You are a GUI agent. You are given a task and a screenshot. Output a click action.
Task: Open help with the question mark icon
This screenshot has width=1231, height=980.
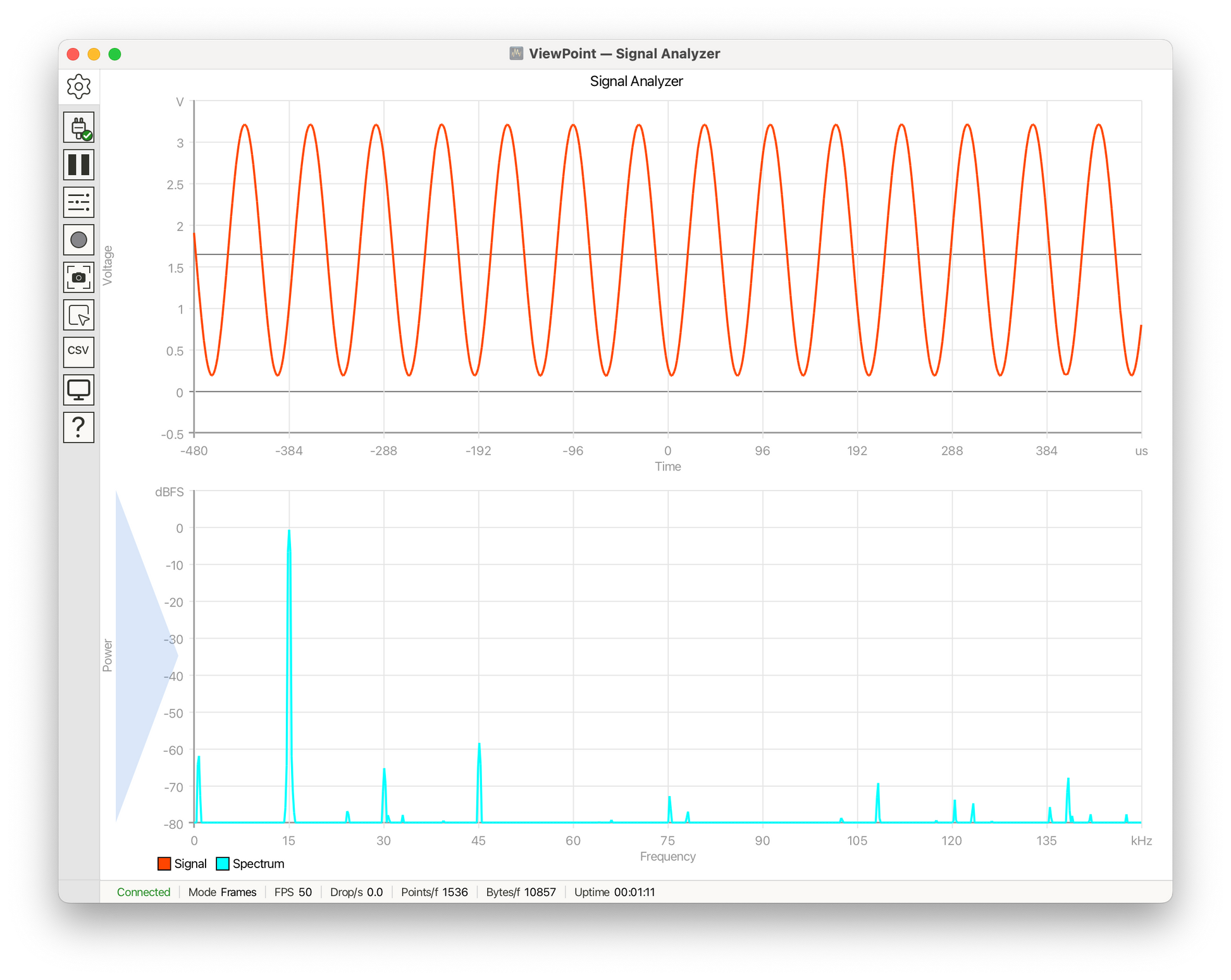tap(78, 427)
